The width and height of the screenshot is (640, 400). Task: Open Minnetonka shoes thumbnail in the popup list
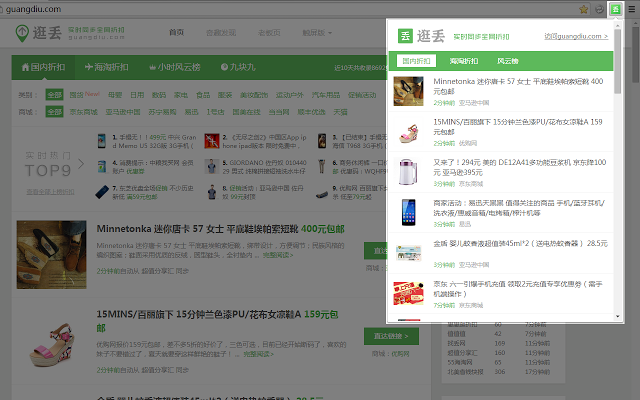pos(408,91)
